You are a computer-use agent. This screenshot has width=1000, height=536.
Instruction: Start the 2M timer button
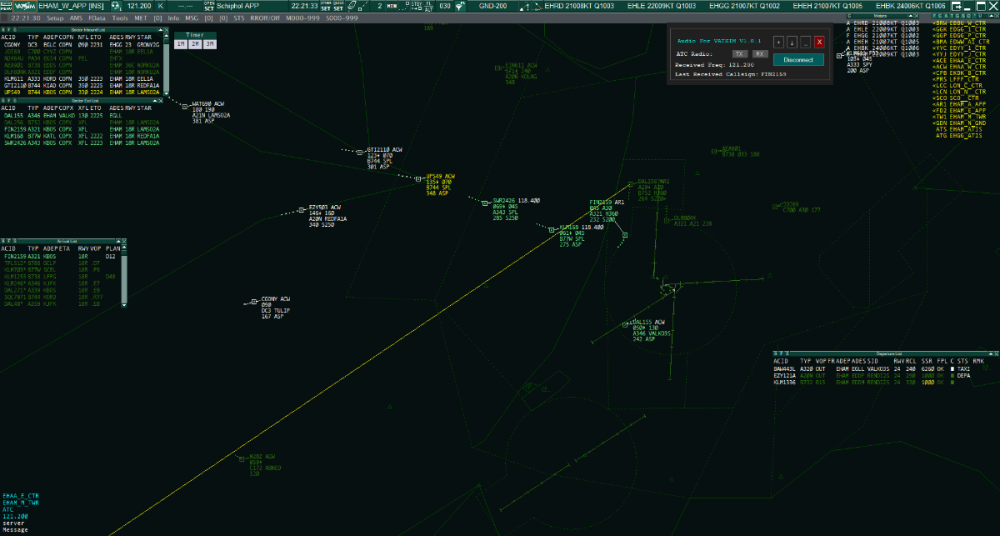195,44
